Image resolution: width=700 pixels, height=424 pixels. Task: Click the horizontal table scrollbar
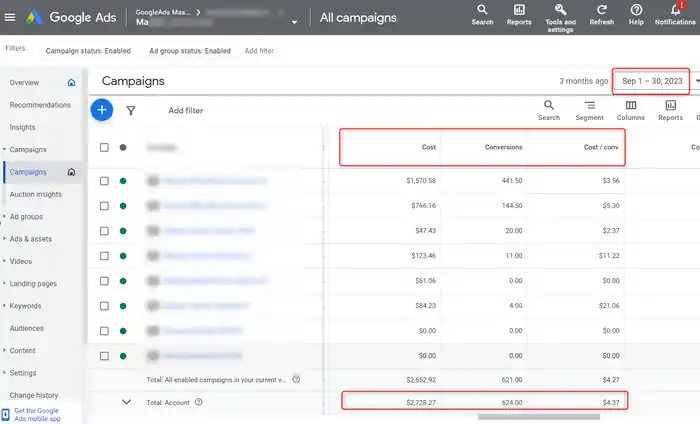pyautogui.click(x=539, y=417)
